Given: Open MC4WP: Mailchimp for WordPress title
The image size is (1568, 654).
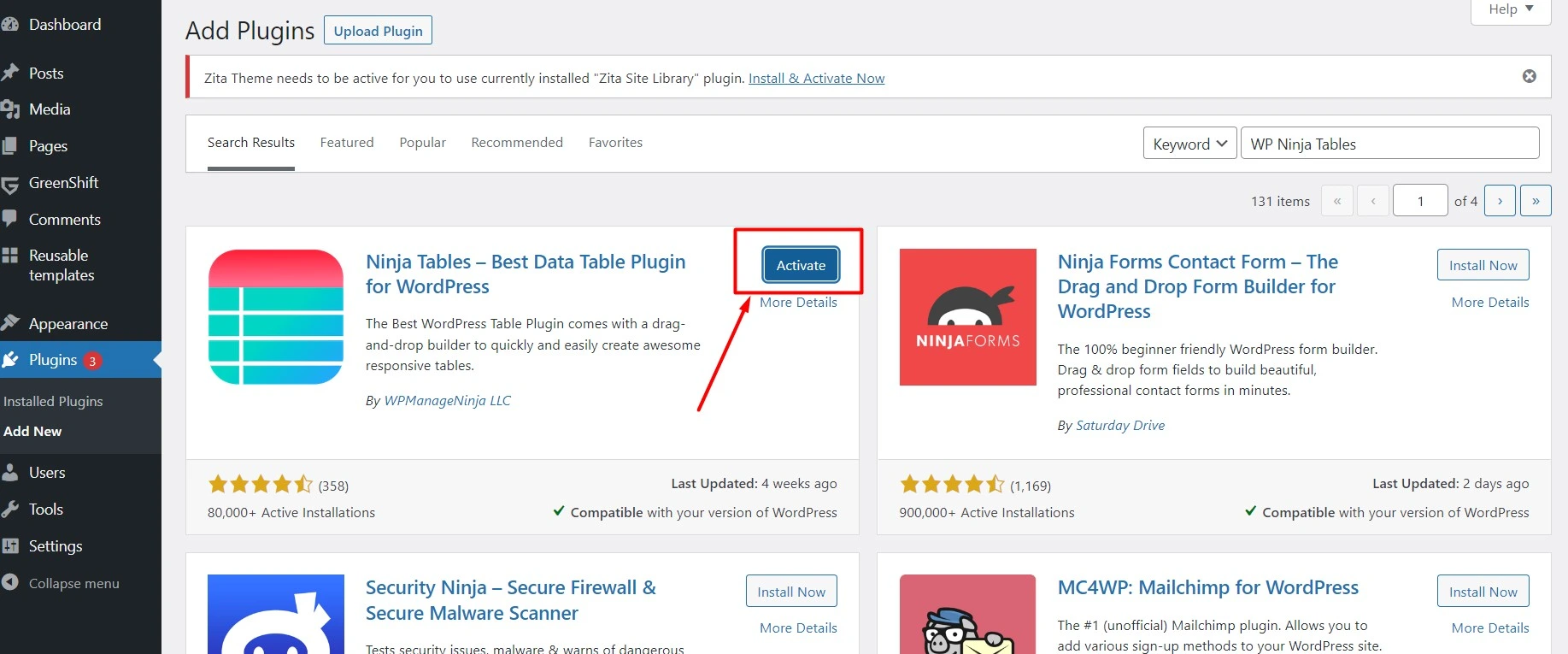Looking at the screenshot, I should (1207, 587).
